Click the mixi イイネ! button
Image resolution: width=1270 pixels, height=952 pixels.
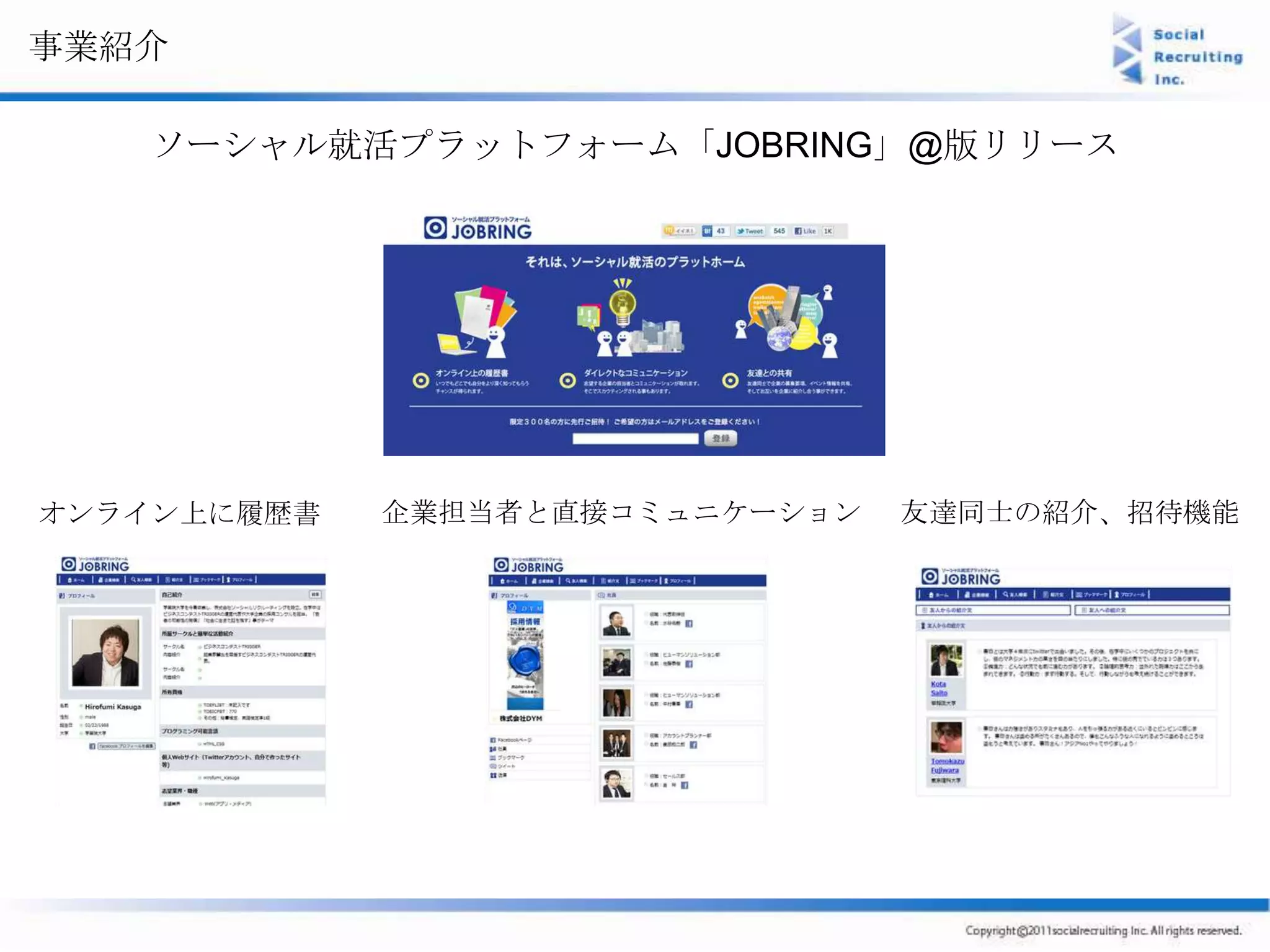[680, 231]
